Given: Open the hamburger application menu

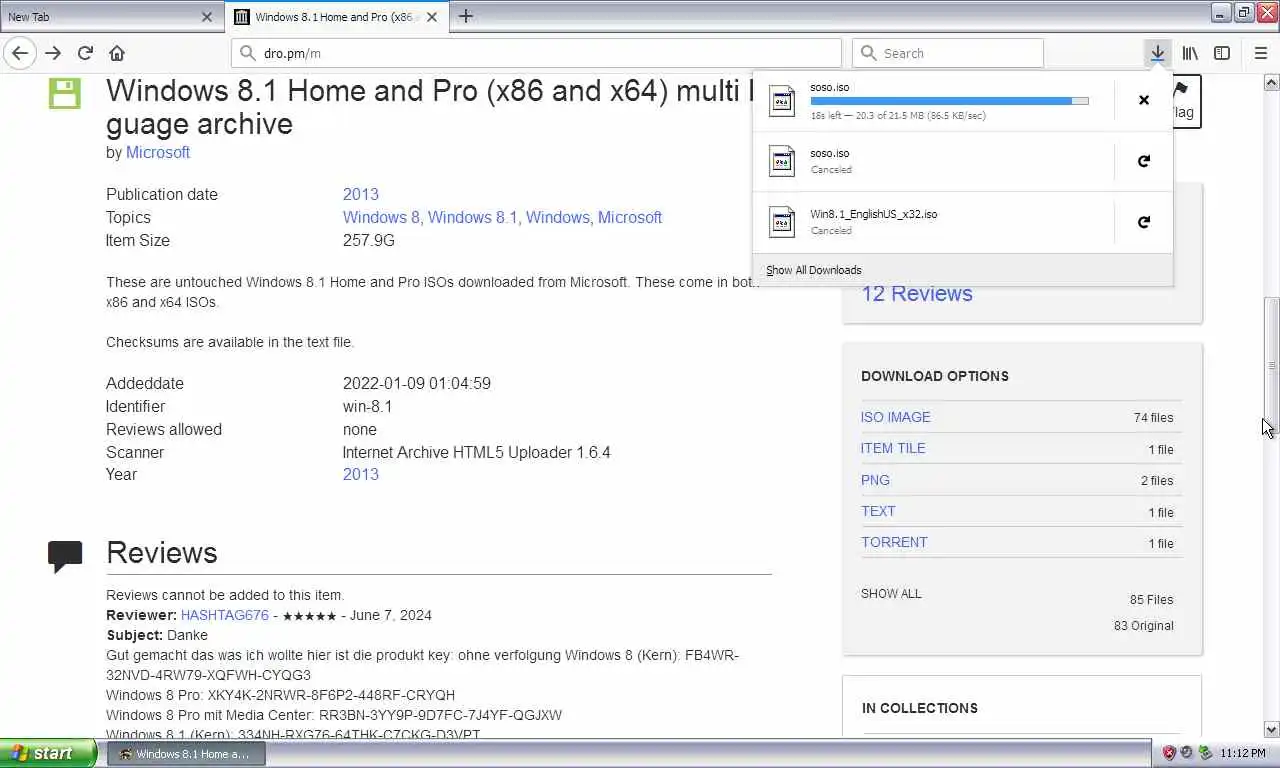Looking at the screenshot, I should 1260,53.
